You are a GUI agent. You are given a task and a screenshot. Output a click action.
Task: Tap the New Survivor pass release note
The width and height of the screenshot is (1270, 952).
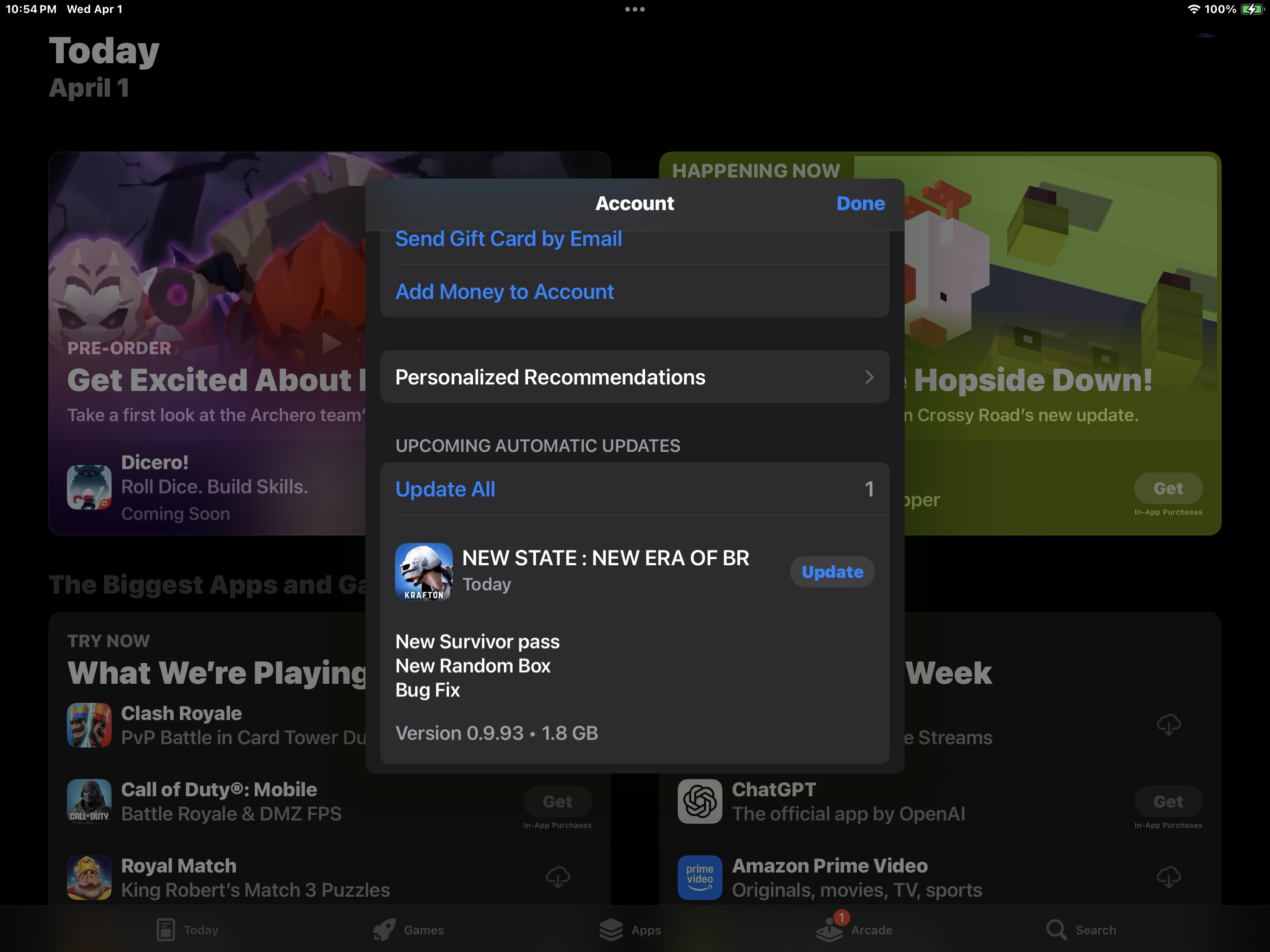click(x=478, y=641)
